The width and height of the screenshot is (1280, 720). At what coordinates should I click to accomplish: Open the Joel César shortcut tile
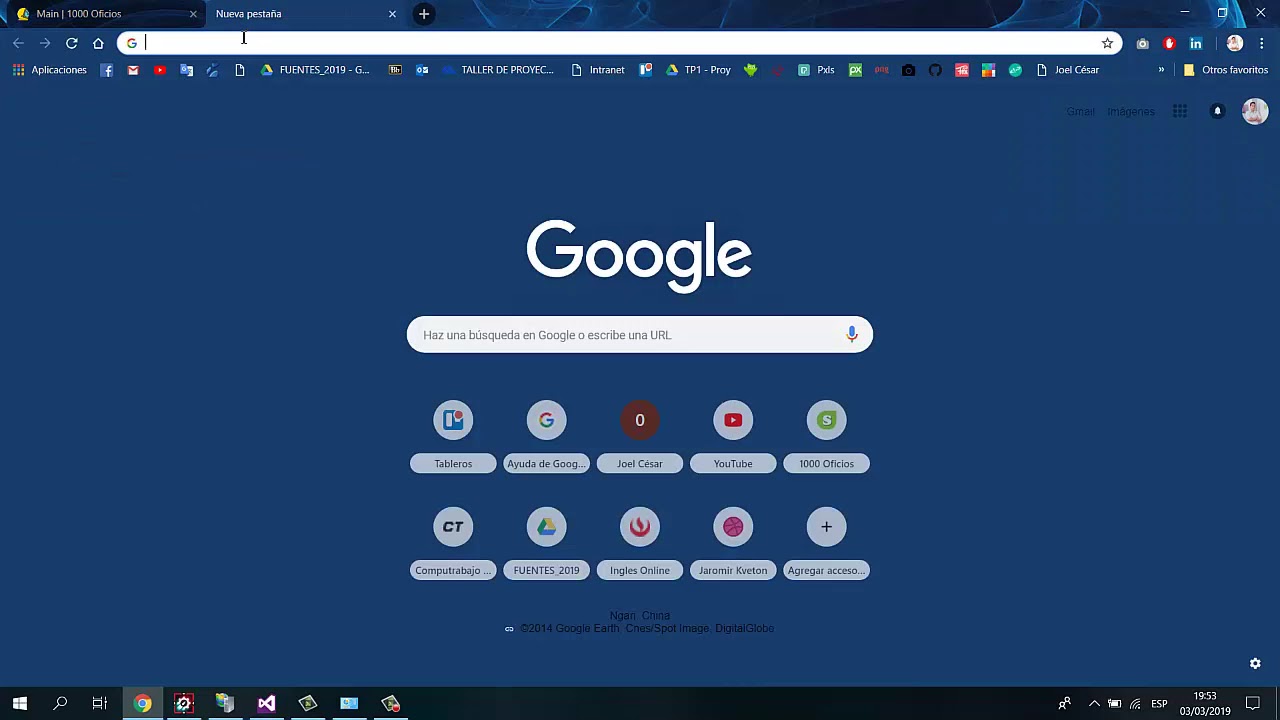[x=640, y=436]
